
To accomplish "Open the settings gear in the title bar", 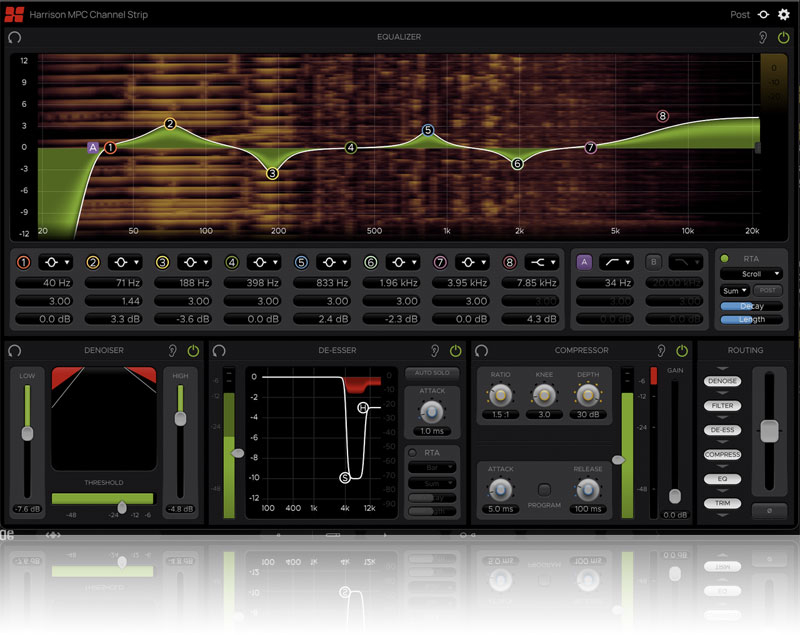I will point(783,15).
